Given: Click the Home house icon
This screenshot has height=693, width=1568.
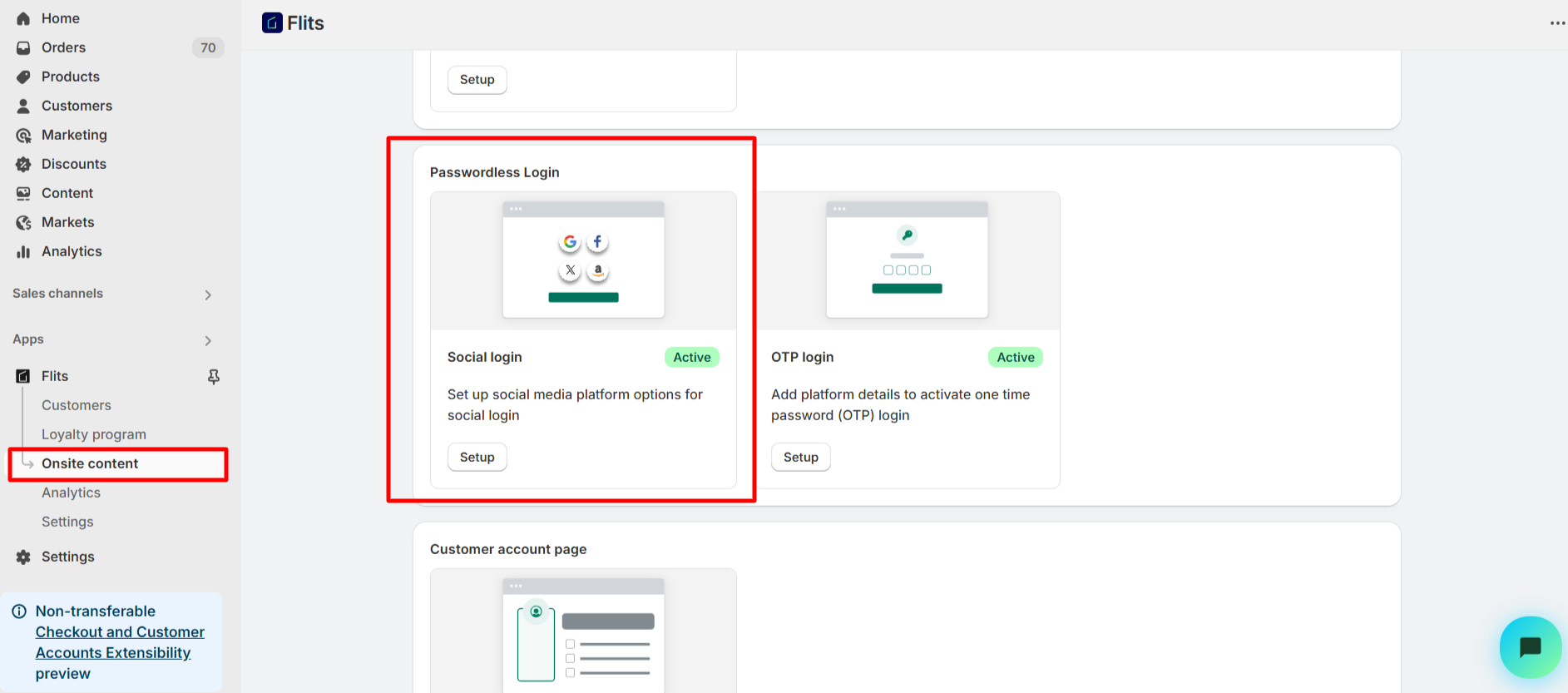Looking at the screenshot, I should click(23, 18).
